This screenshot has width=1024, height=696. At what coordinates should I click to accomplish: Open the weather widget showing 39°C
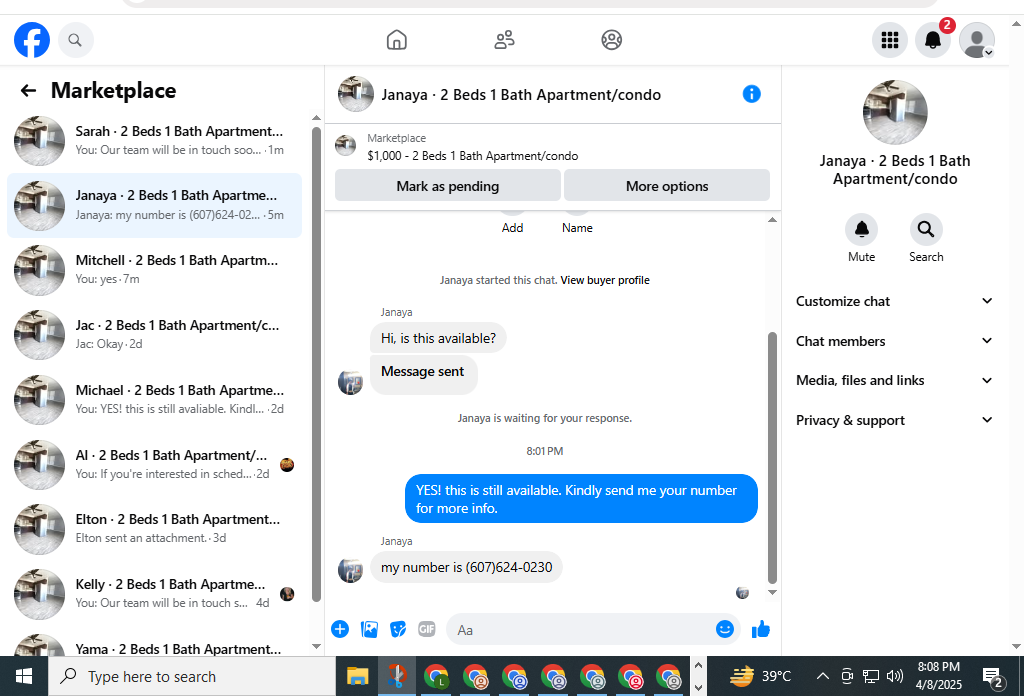[760, 676]
